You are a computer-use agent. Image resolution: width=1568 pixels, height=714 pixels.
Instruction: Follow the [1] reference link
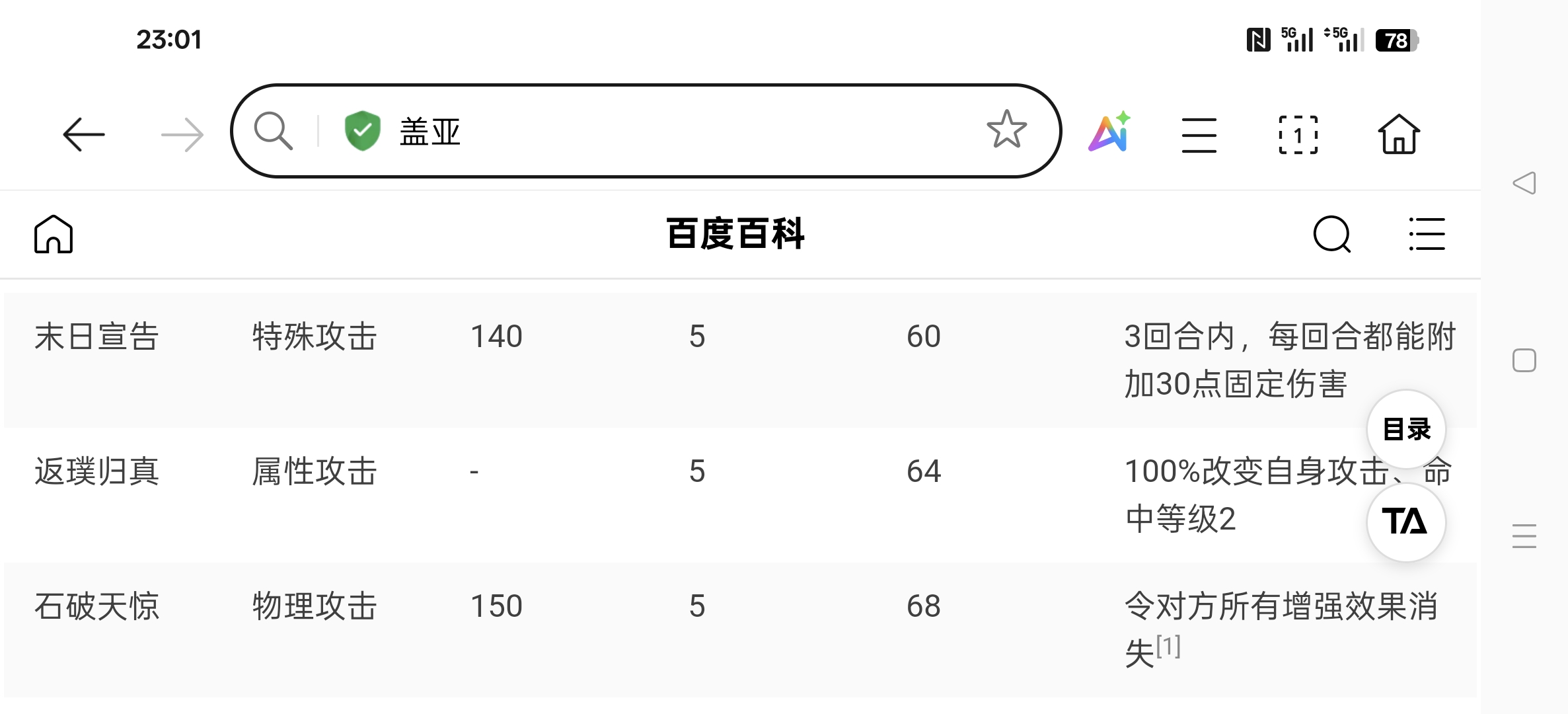point(1168,646)
